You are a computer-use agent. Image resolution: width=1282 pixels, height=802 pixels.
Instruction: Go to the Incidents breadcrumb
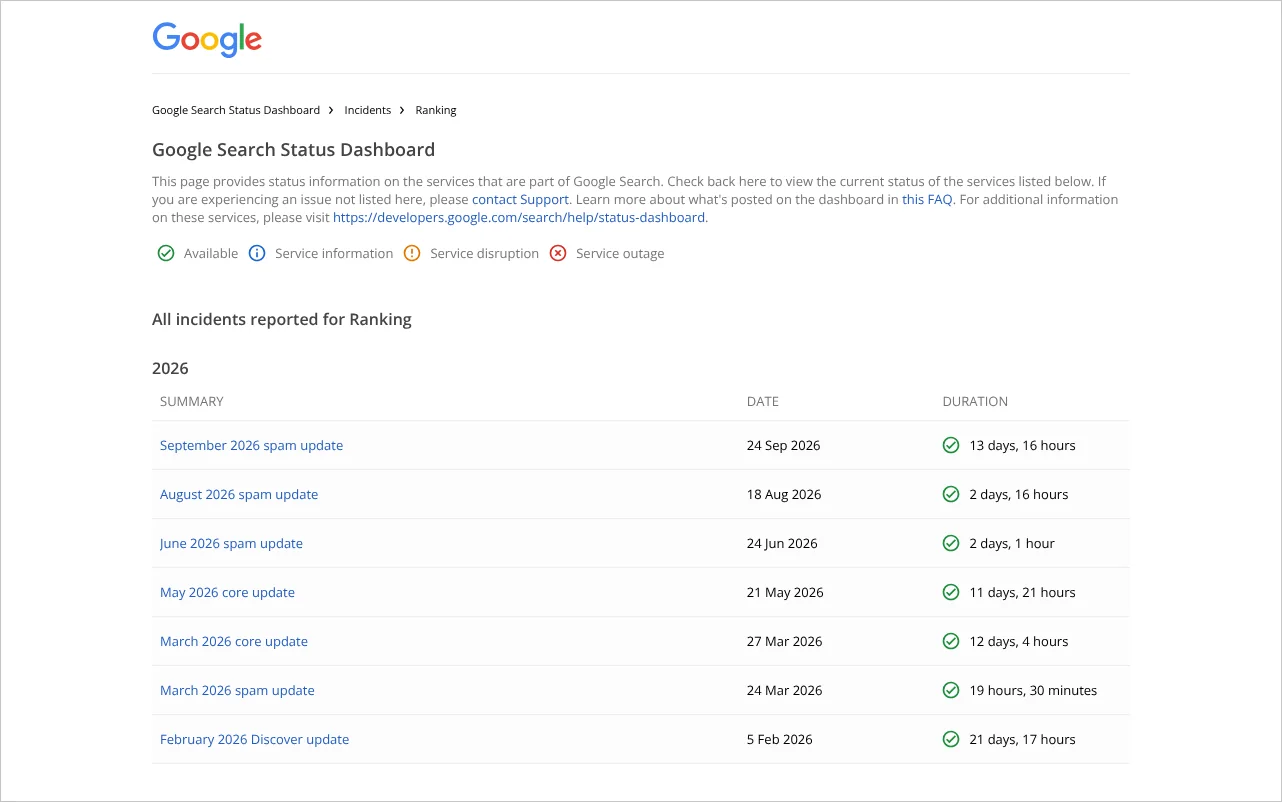pyautogui.click(x=368, y=110)
